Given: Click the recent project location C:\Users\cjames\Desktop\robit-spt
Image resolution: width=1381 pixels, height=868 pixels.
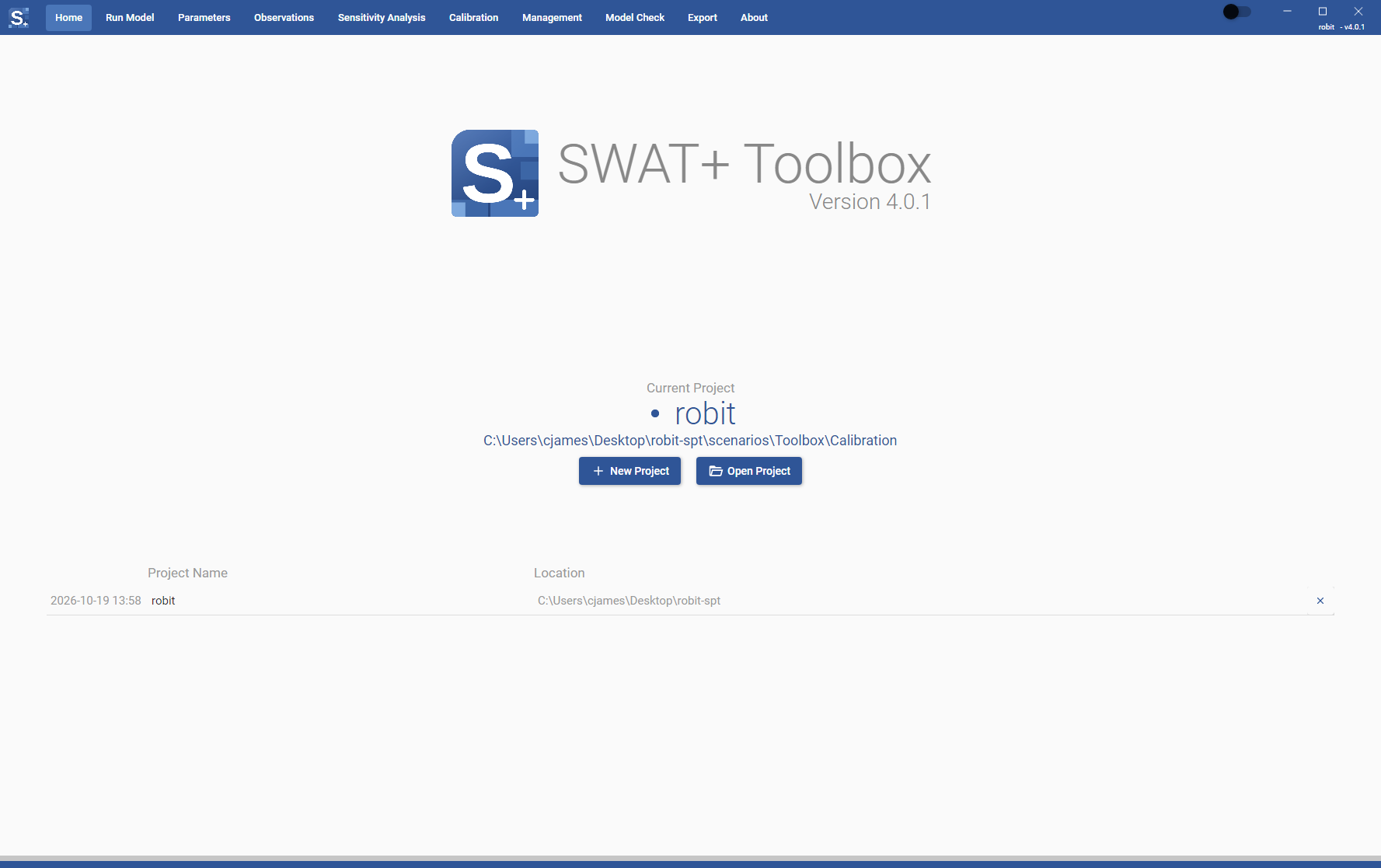Looking at the screenshot, I should point(629,601).
